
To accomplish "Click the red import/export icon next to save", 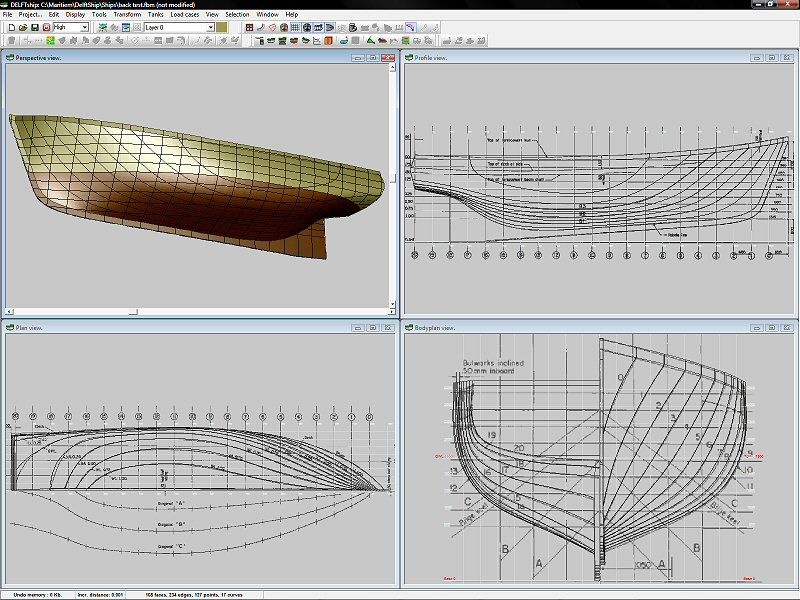I will pyautogui.click(x=47, y=28).
